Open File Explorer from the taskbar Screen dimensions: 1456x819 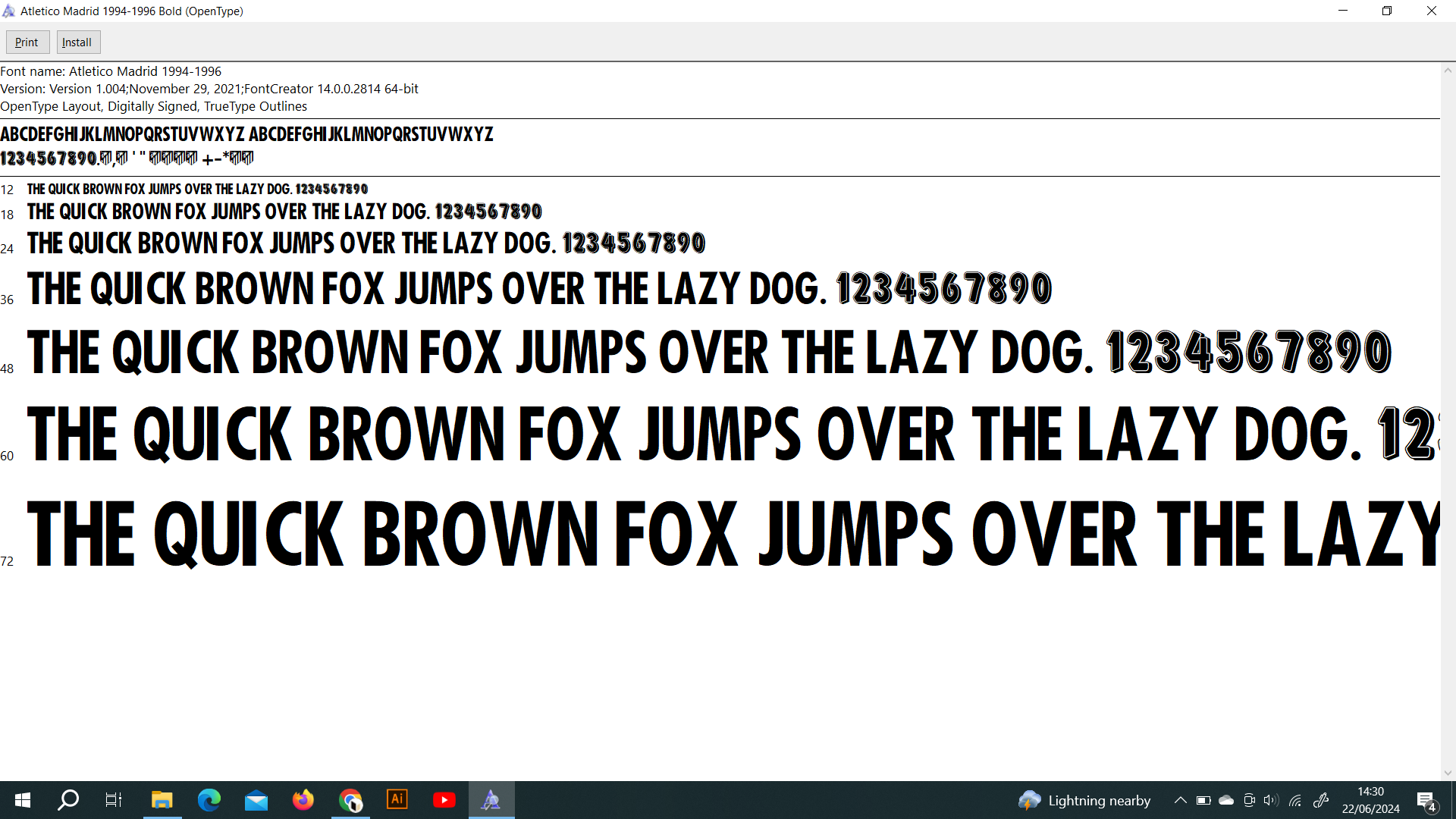click(162, 800)
